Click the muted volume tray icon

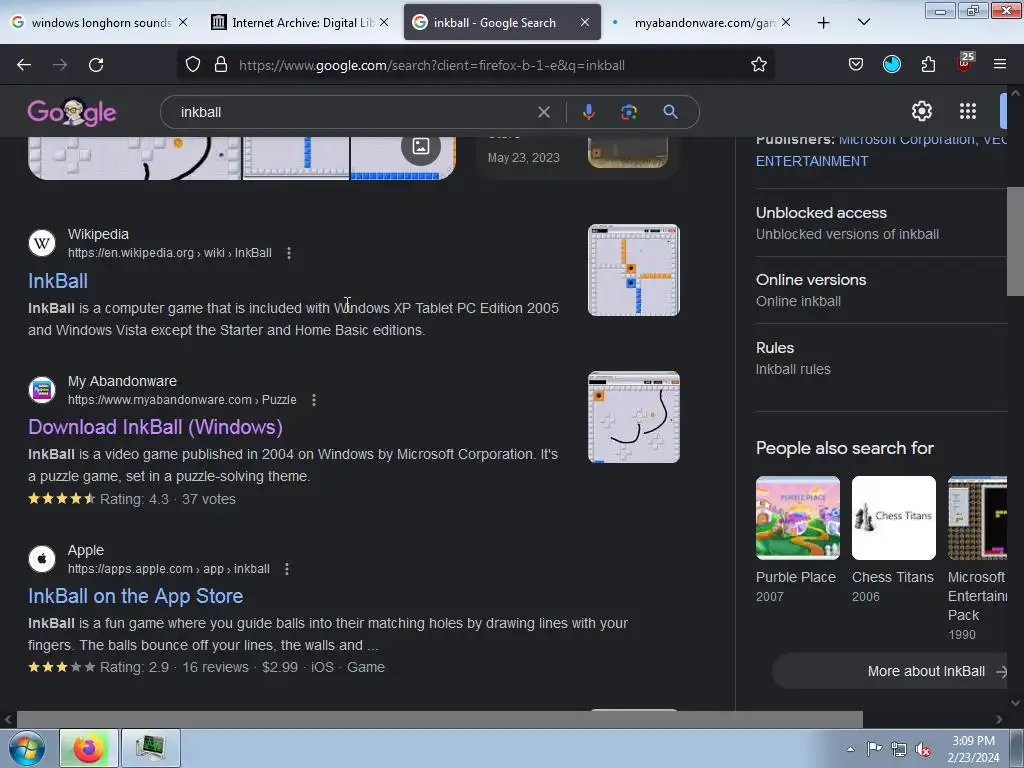click(x=922, y=749)
